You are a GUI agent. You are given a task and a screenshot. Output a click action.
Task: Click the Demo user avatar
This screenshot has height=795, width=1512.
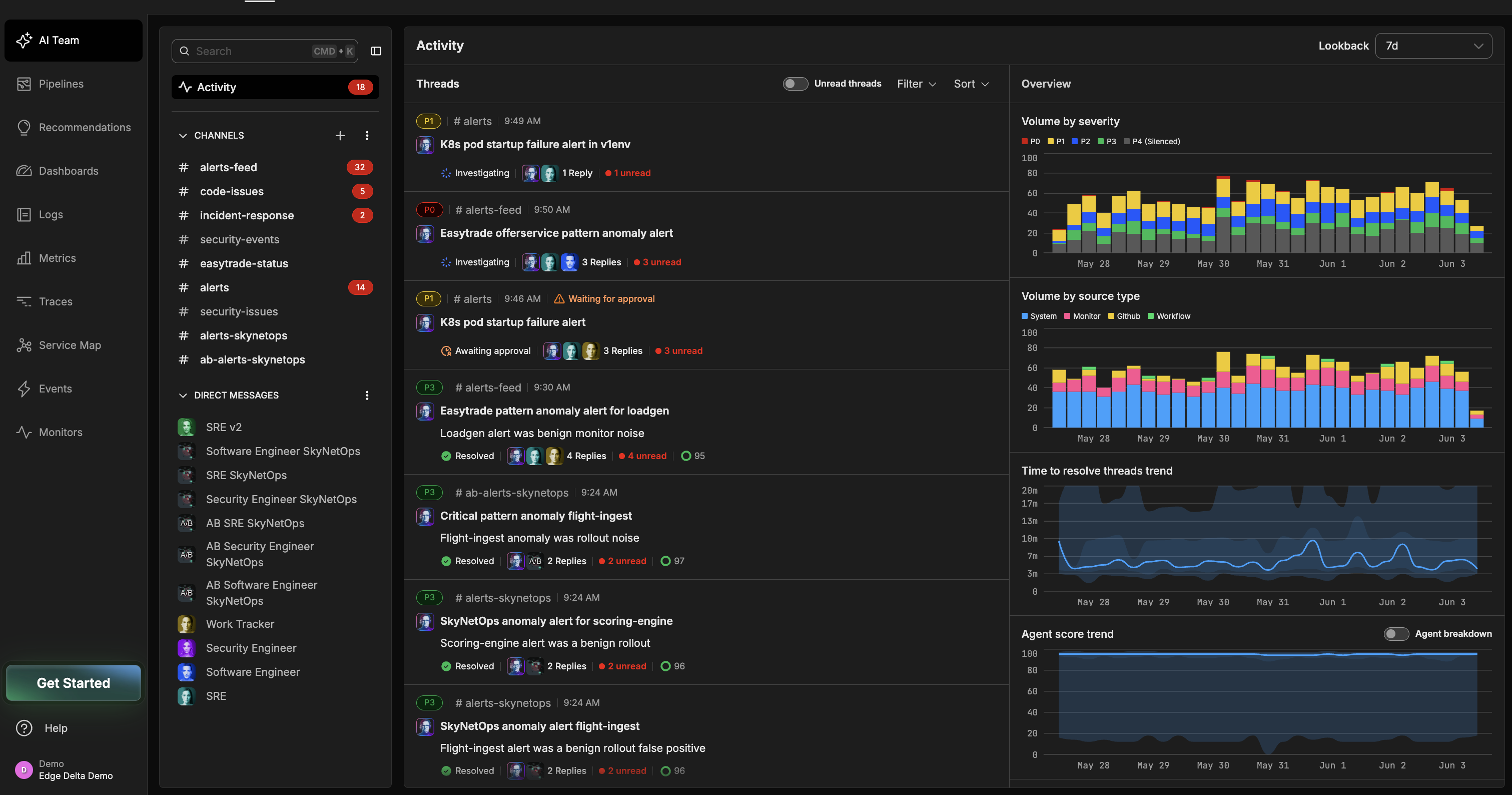point(24,769)
